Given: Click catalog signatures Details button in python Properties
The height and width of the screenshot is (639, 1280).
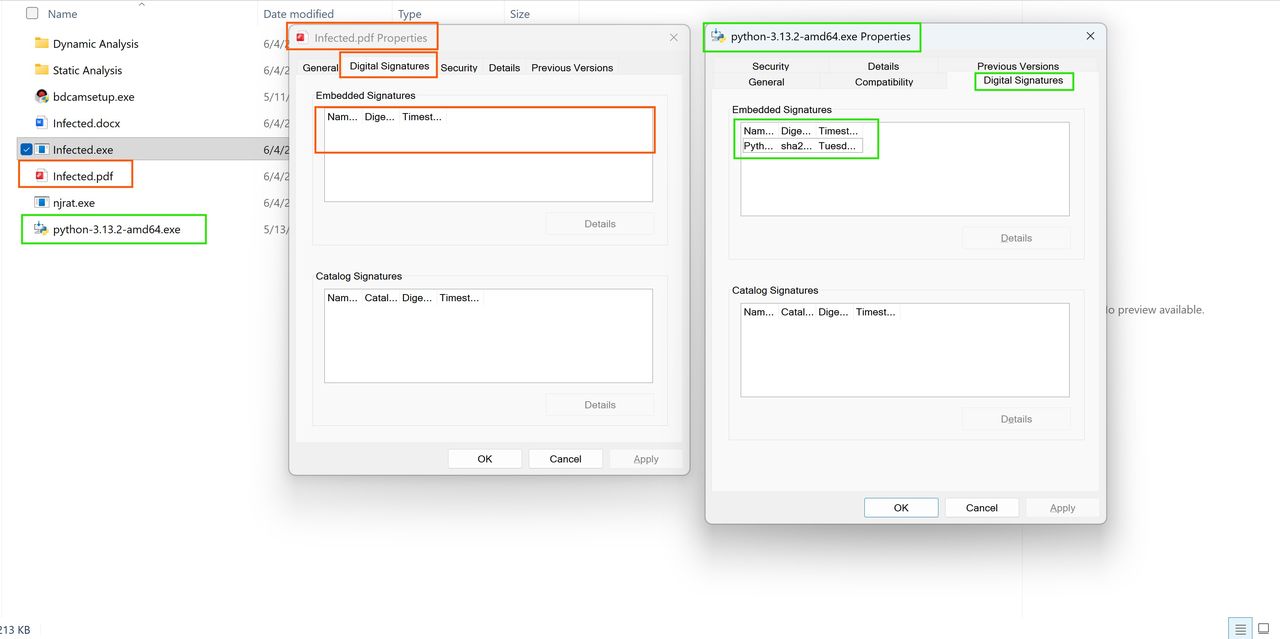Looking at the screenshot, I should [x=1016, y=419].
